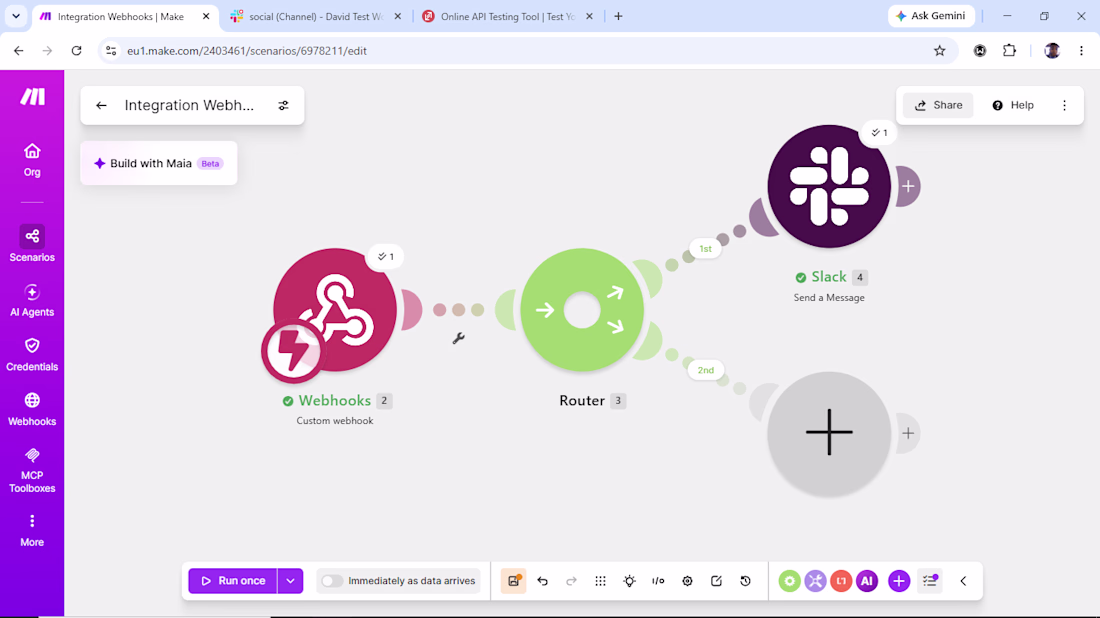Open the checklist panel icon

click(930, 581)
